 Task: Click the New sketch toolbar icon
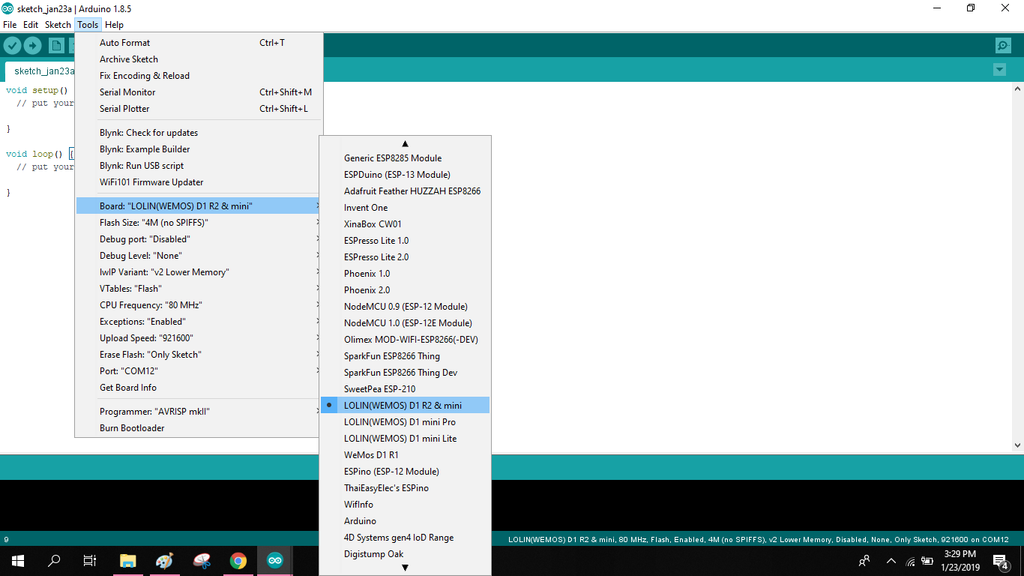[x=57, y=46]
